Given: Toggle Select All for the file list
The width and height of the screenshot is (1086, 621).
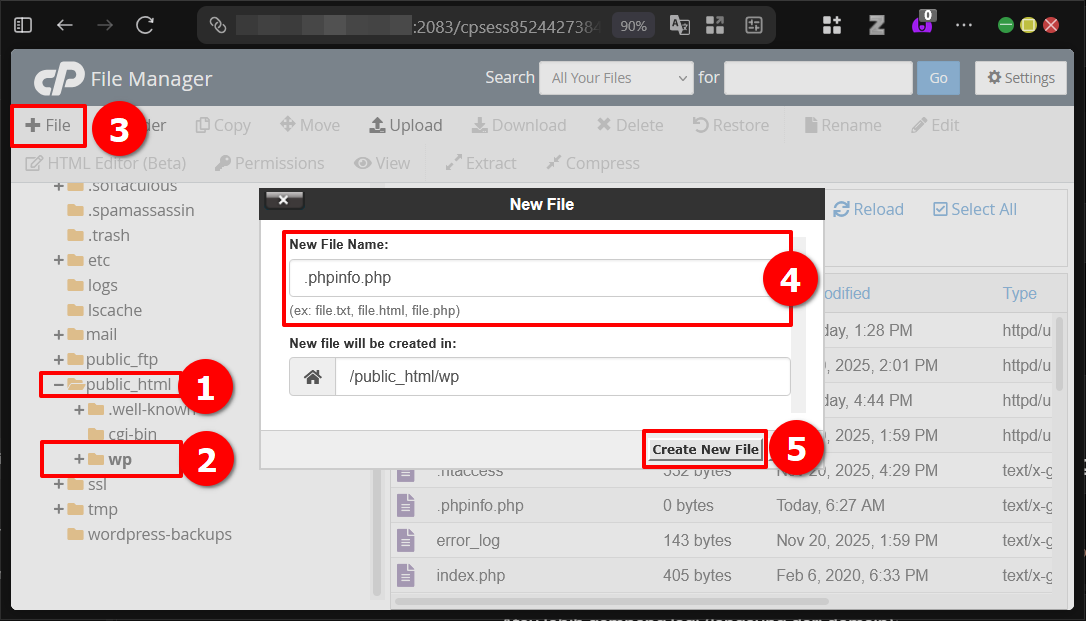Looking at the screenshot, I should 974,209.
